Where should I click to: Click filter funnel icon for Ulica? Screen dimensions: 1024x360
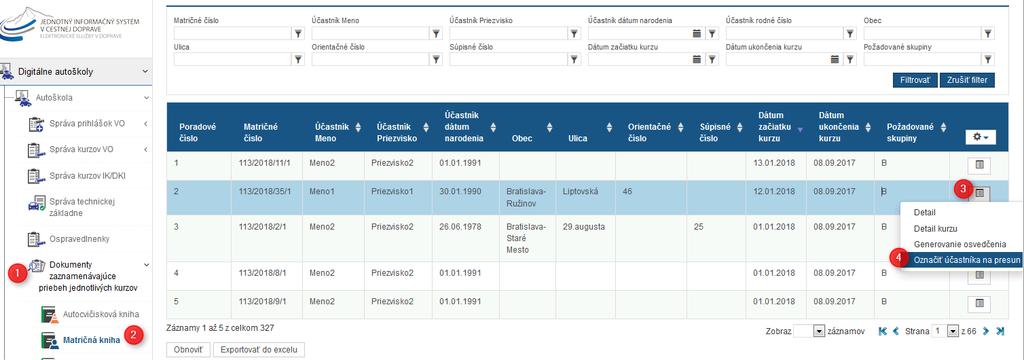[x=298, y=59]
